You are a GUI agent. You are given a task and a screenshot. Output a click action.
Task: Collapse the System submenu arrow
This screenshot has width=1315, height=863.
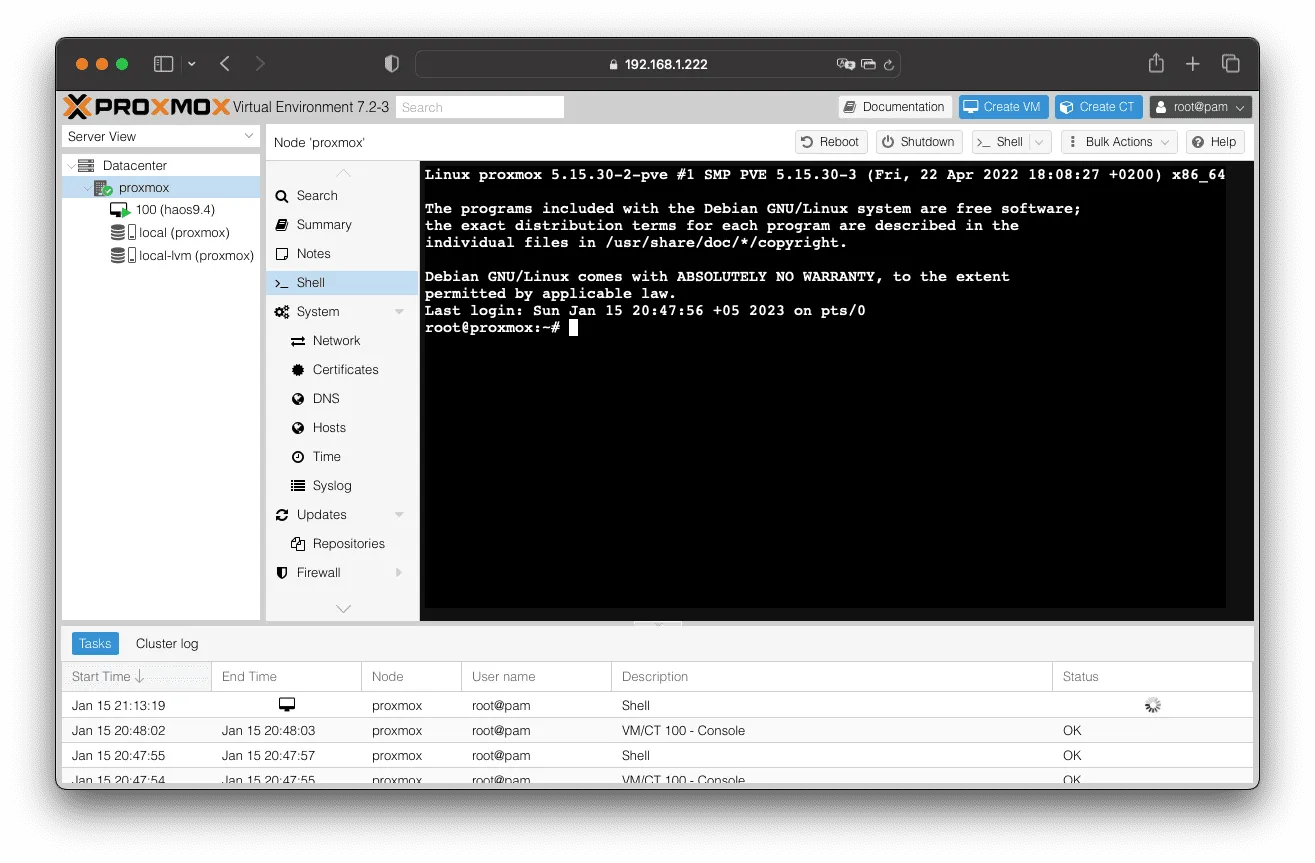pos(399,312)
